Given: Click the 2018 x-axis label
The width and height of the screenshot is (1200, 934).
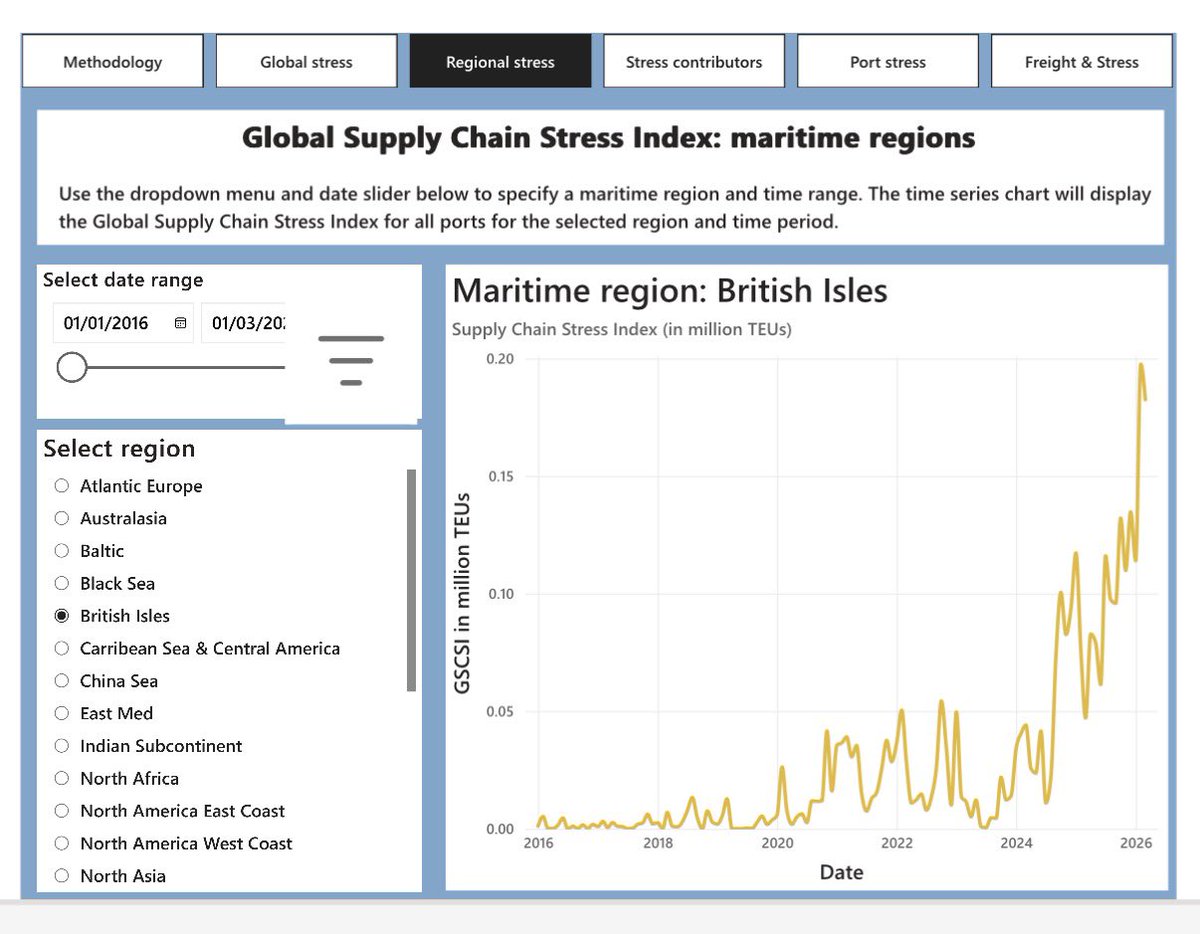Looking at the screenshot, I should [658, 843].
